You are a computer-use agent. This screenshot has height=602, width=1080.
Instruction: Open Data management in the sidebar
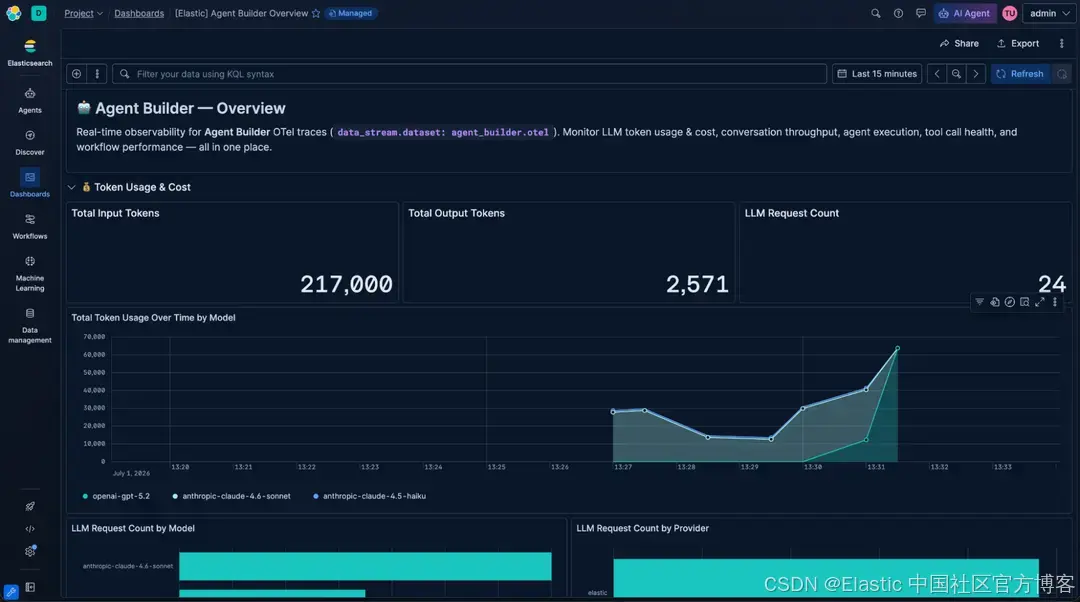pyautogui.click(x=30, y=325)
